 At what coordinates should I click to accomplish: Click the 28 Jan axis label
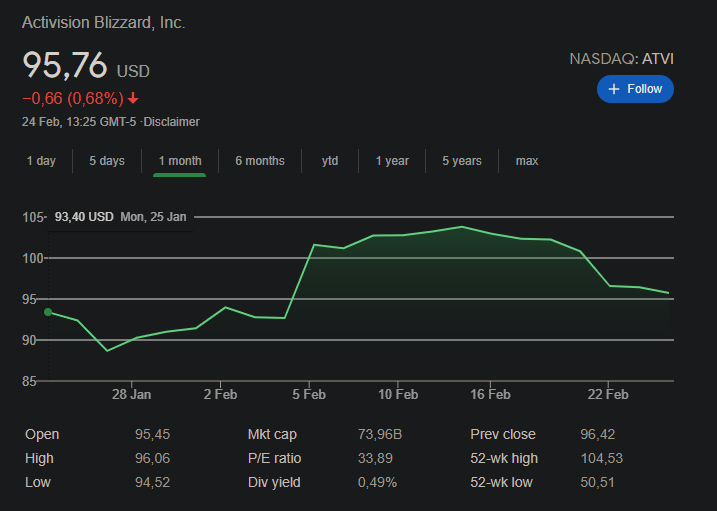click(x=131, y=394)
